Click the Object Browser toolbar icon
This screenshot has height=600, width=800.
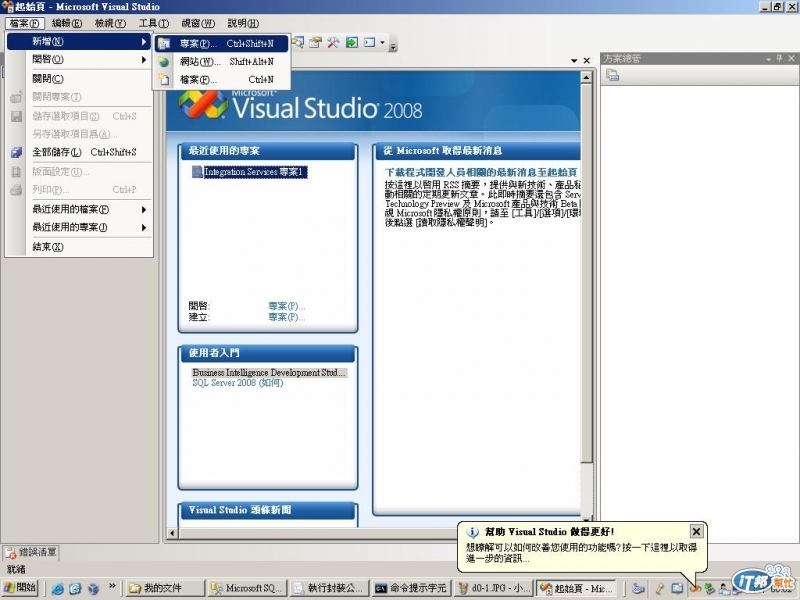pyautogui.click(x=298, y=42)
